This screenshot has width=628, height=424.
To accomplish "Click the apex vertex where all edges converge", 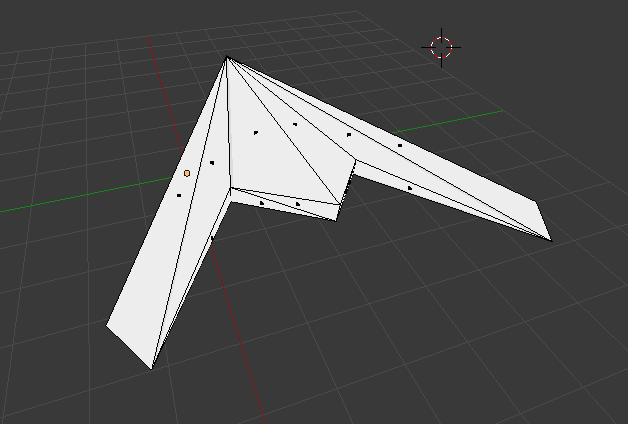I will coord(227,57).
